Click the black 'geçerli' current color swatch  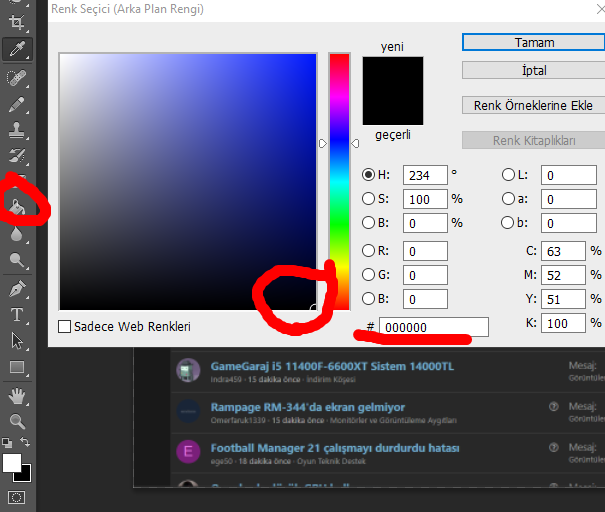(393, 108)
